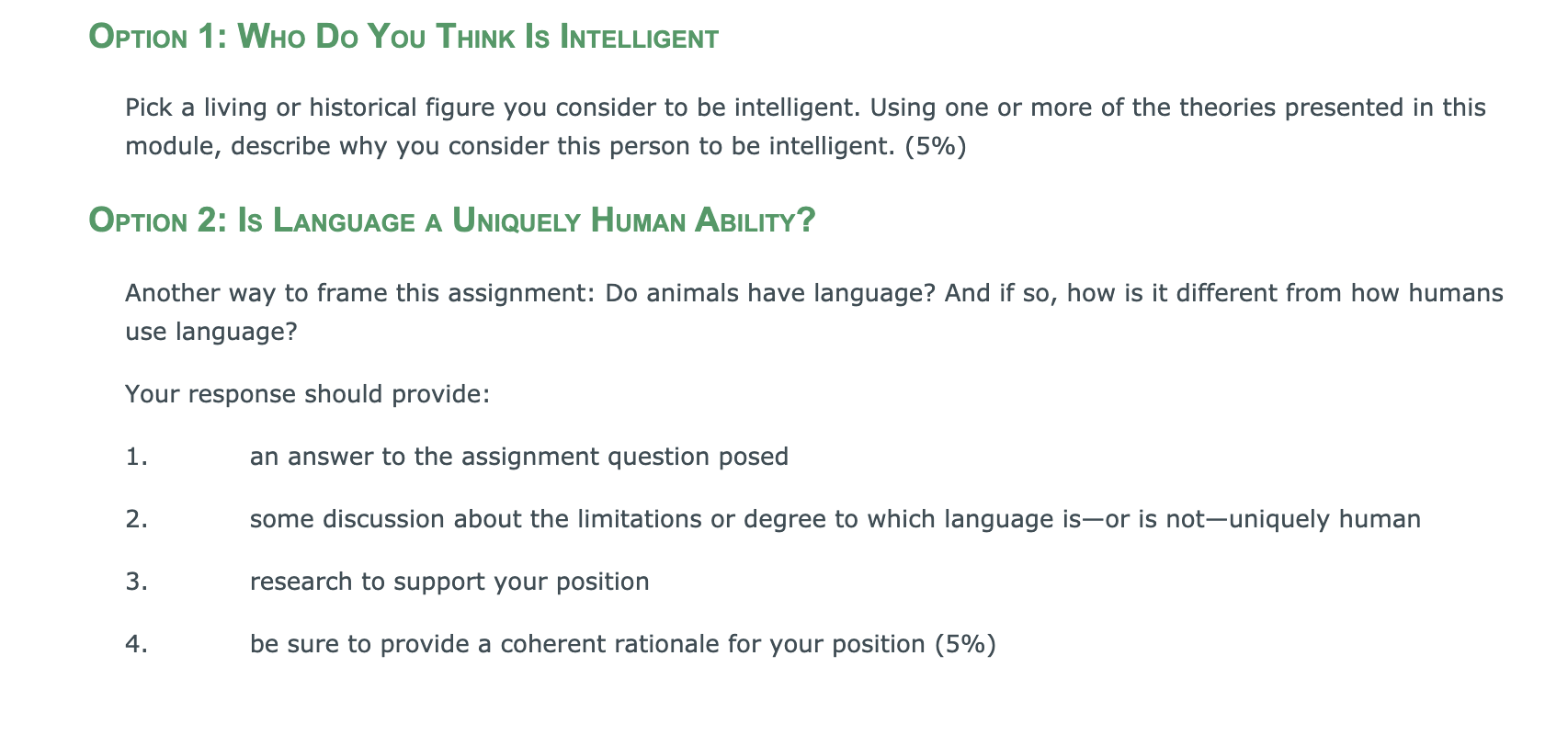Click list number "4."
1568x735 pixels.
coord(136,644)
